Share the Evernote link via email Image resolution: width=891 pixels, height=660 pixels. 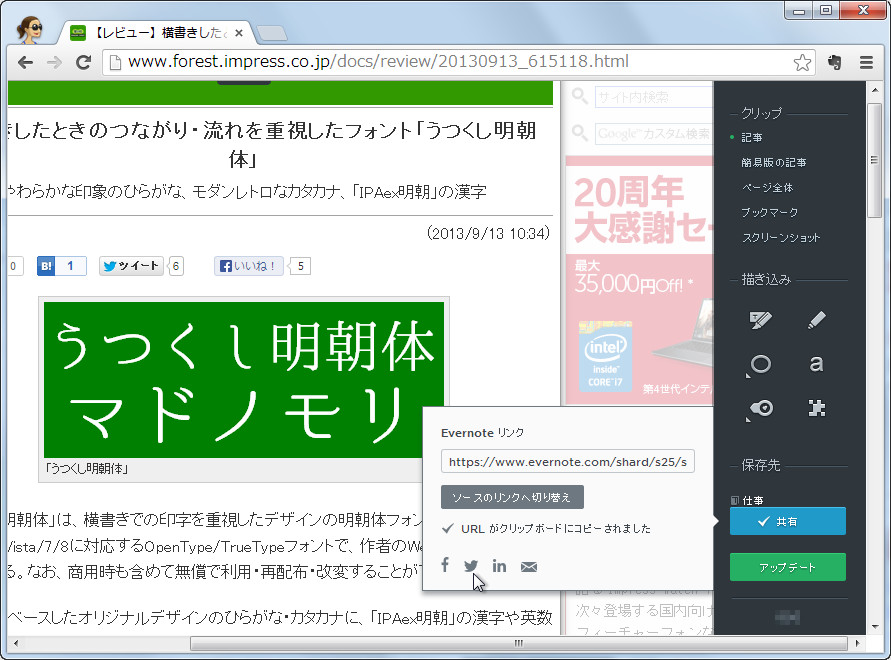pyautogui.click(x=528, y=566)
